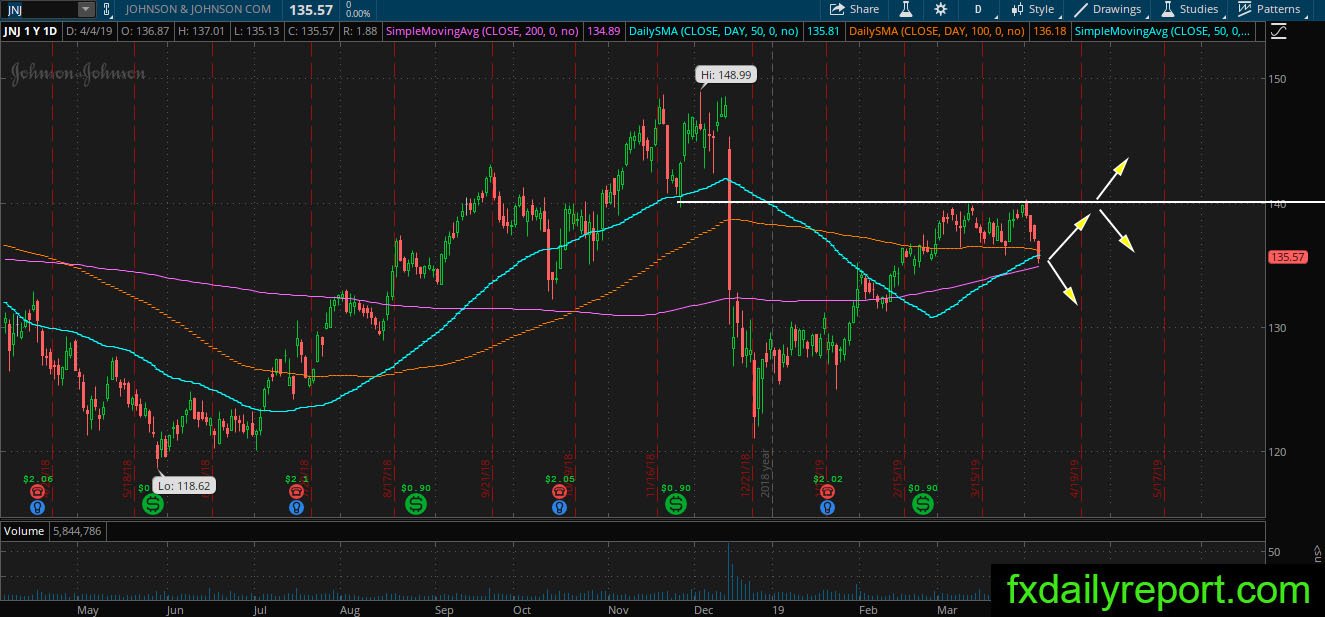Click the $0.90 dividend icon between Feb and Mar
1325x617 pixels.
pyautogui.click(x=922, y=506)
